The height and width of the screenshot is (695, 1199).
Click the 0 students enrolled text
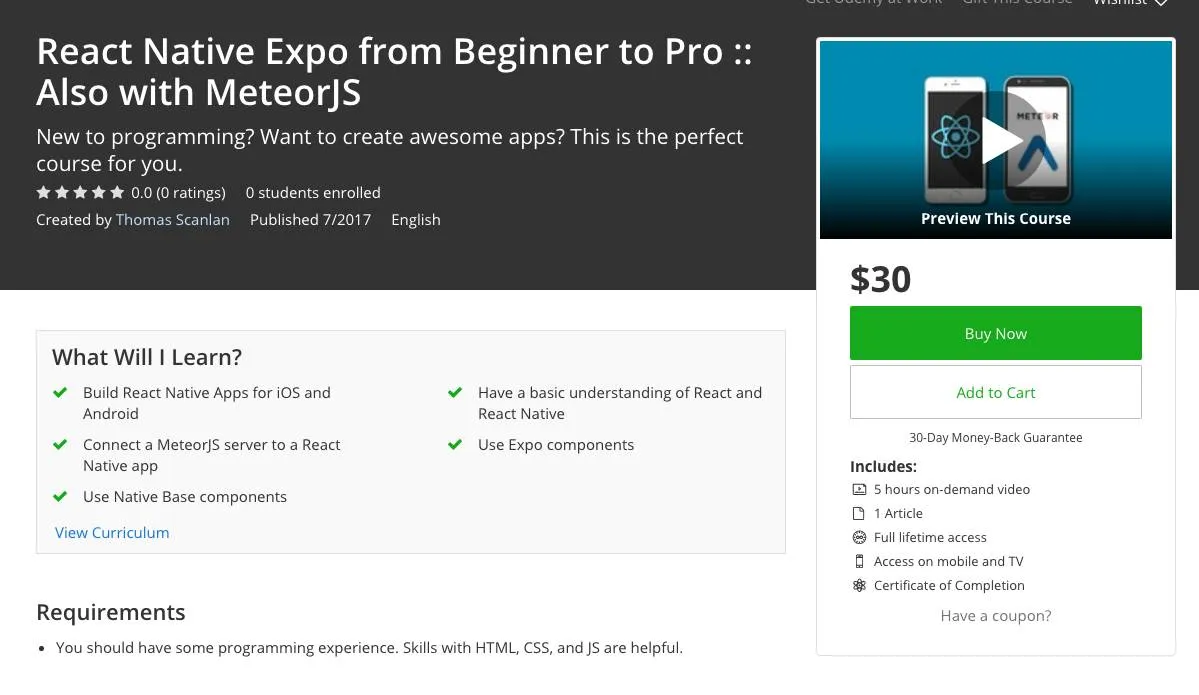click(x=313, y=193)
